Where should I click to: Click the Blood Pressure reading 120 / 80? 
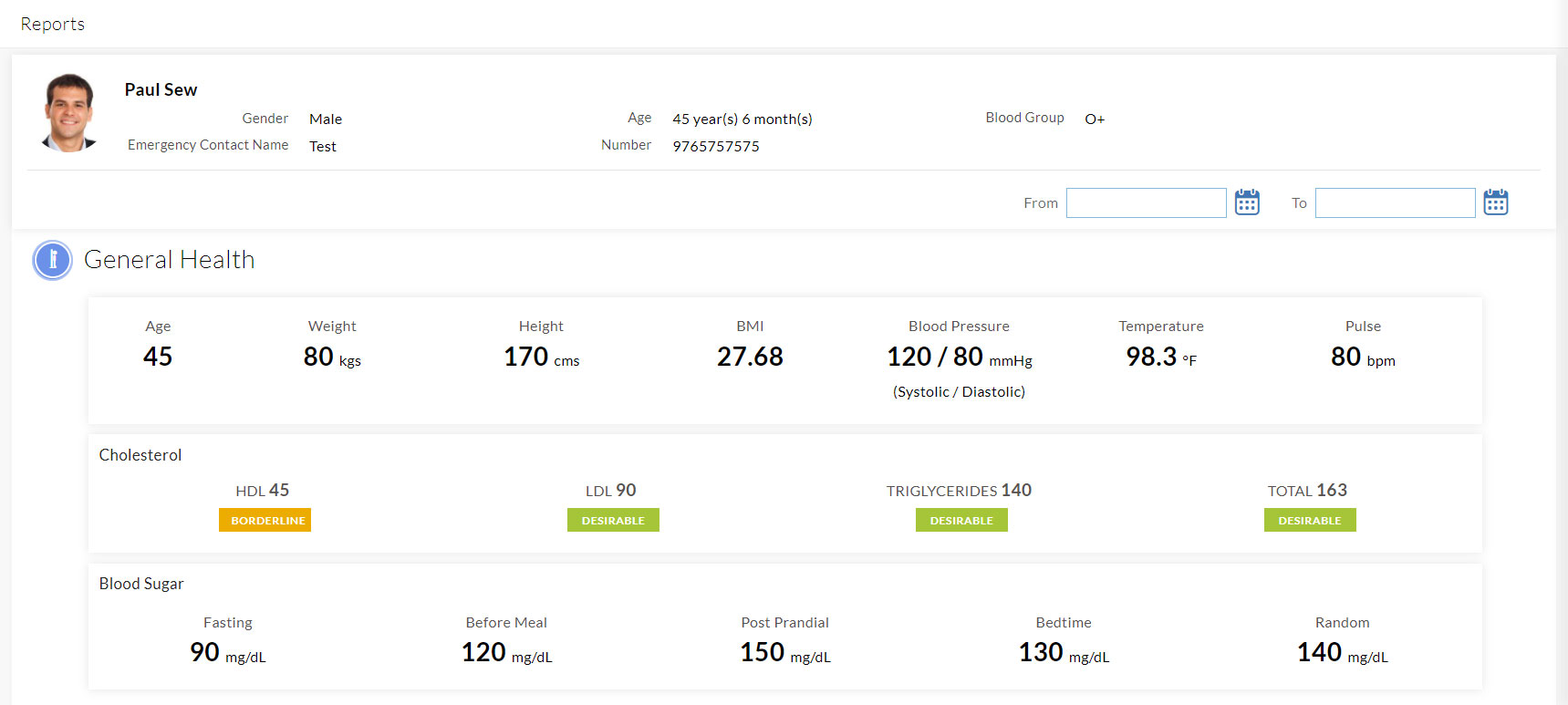936,357
